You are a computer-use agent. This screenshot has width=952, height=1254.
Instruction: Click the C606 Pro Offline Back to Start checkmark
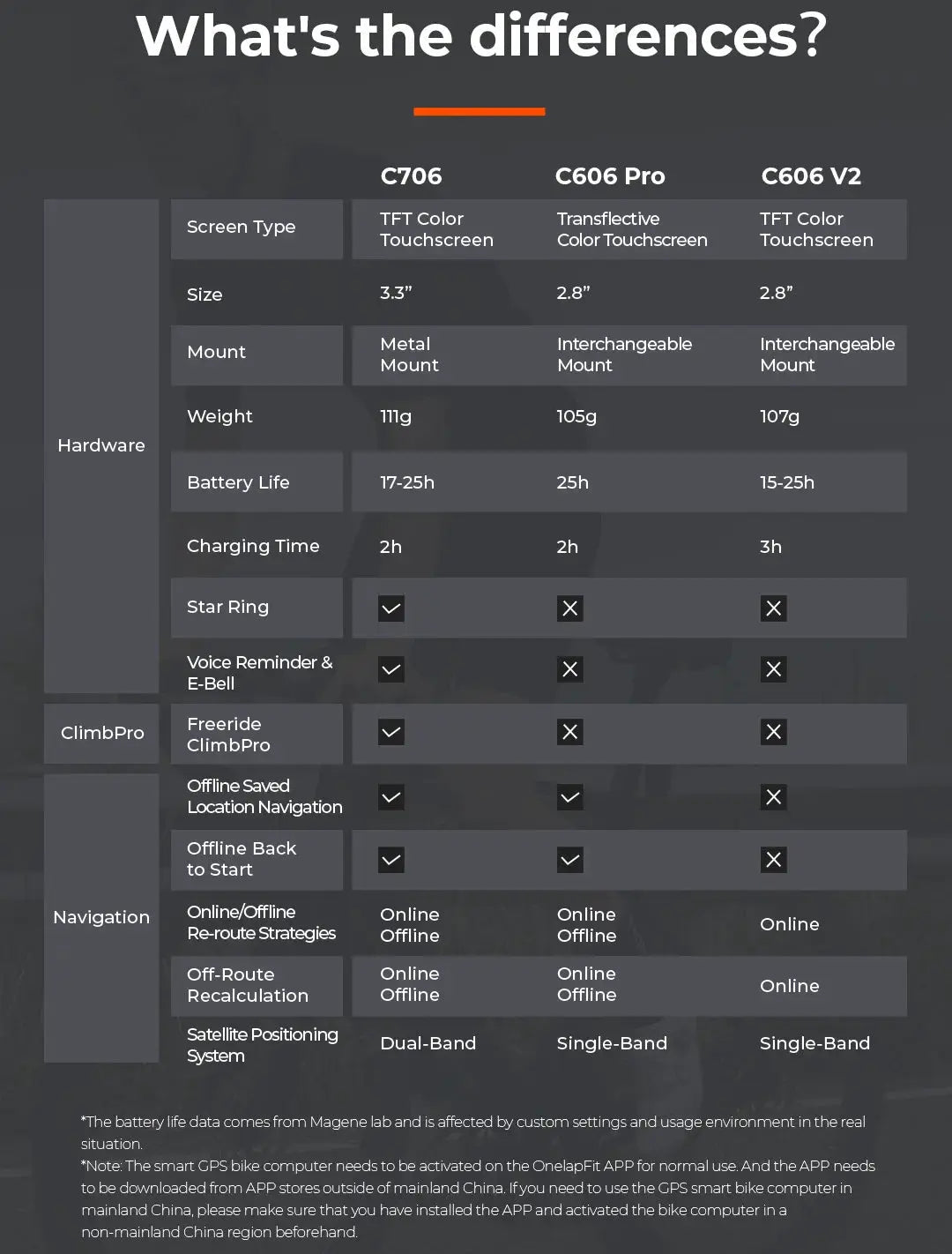tap(570, 860)
